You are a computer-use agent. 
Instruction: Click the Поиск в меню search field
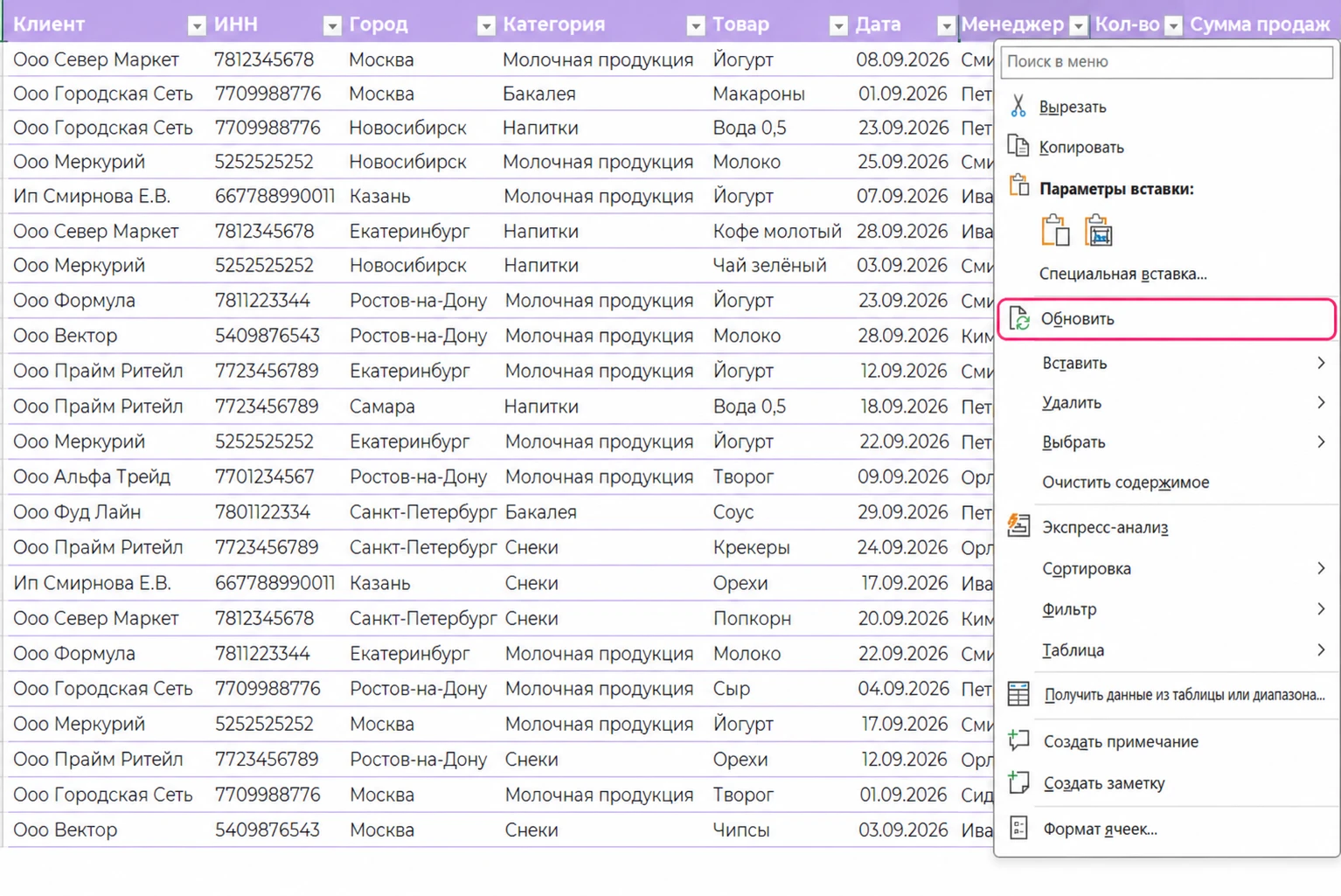1166,61
